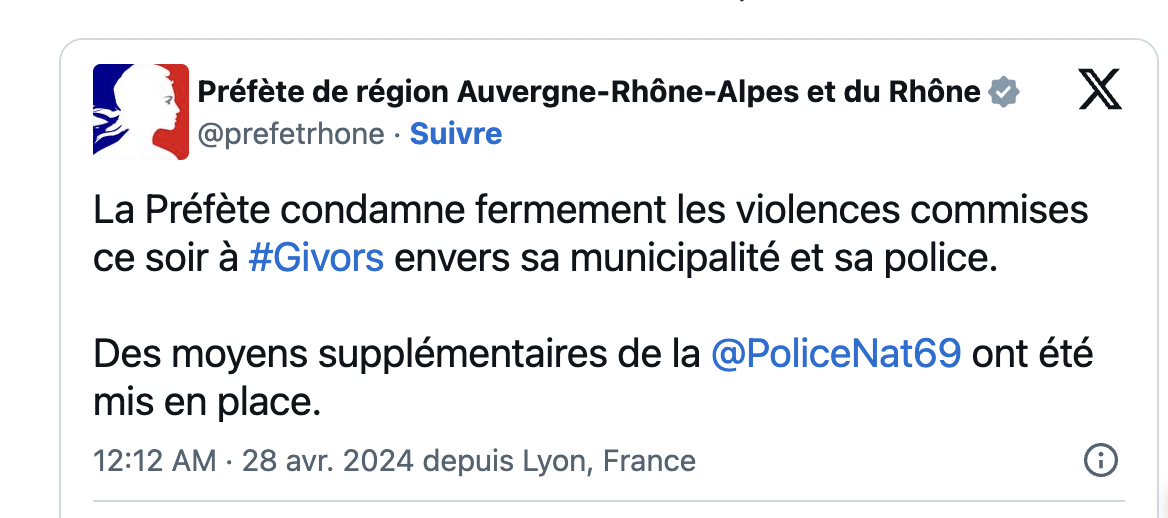The width and height of the screenshot is (1168, 518).
Task: Click text envers sa municipalité et sa police
Action: (x=695, y=259)
